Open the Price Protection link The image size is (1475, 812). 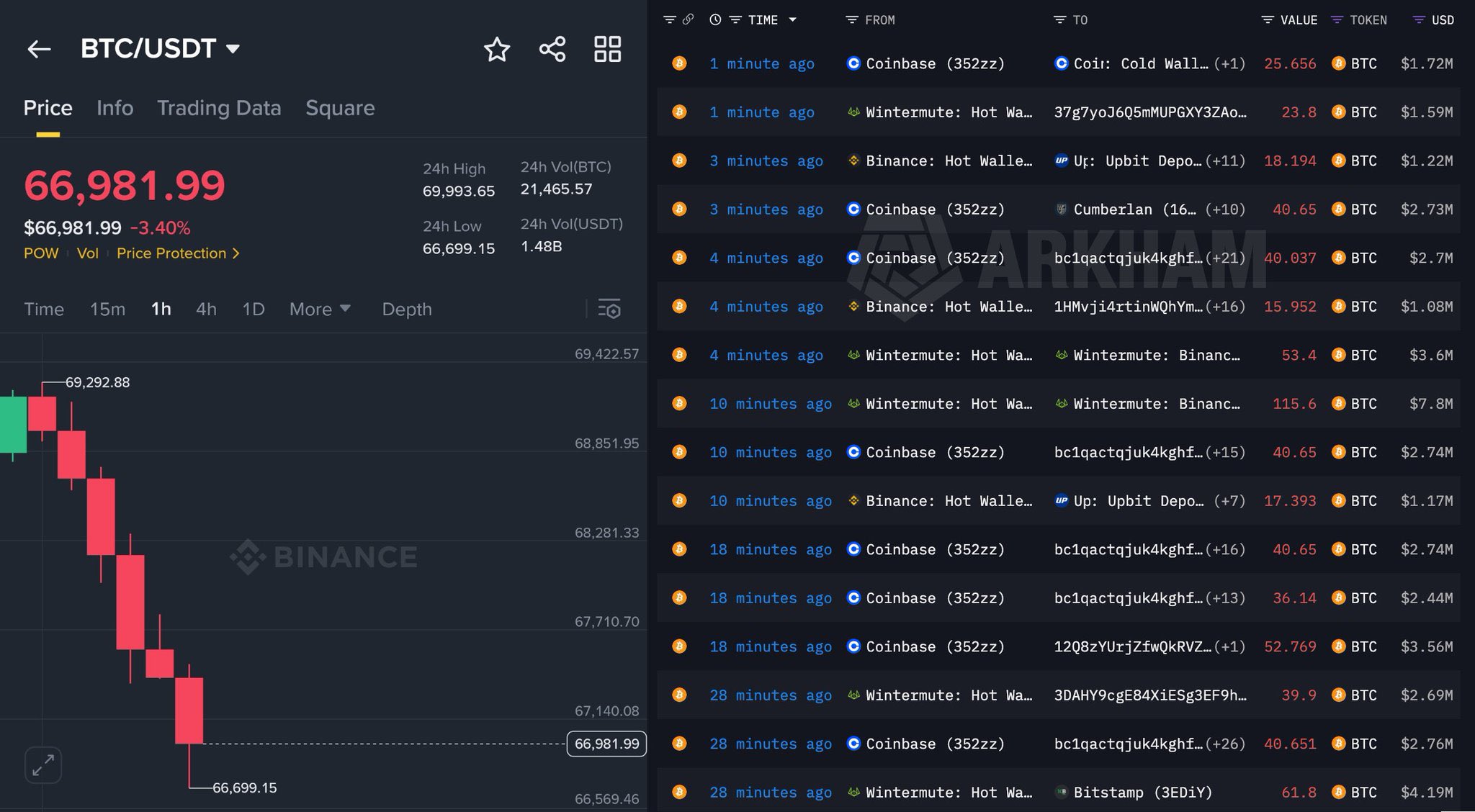171,253
